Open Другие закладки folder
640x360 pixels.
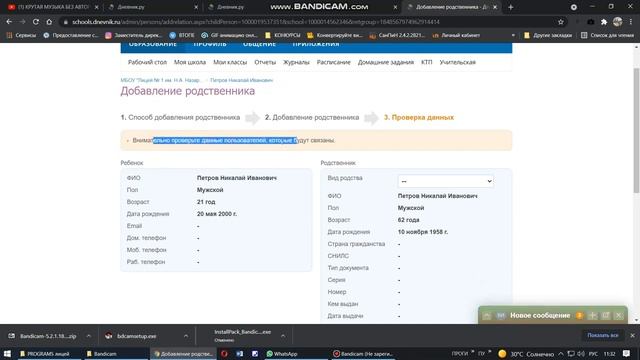[x=547, y=36]
